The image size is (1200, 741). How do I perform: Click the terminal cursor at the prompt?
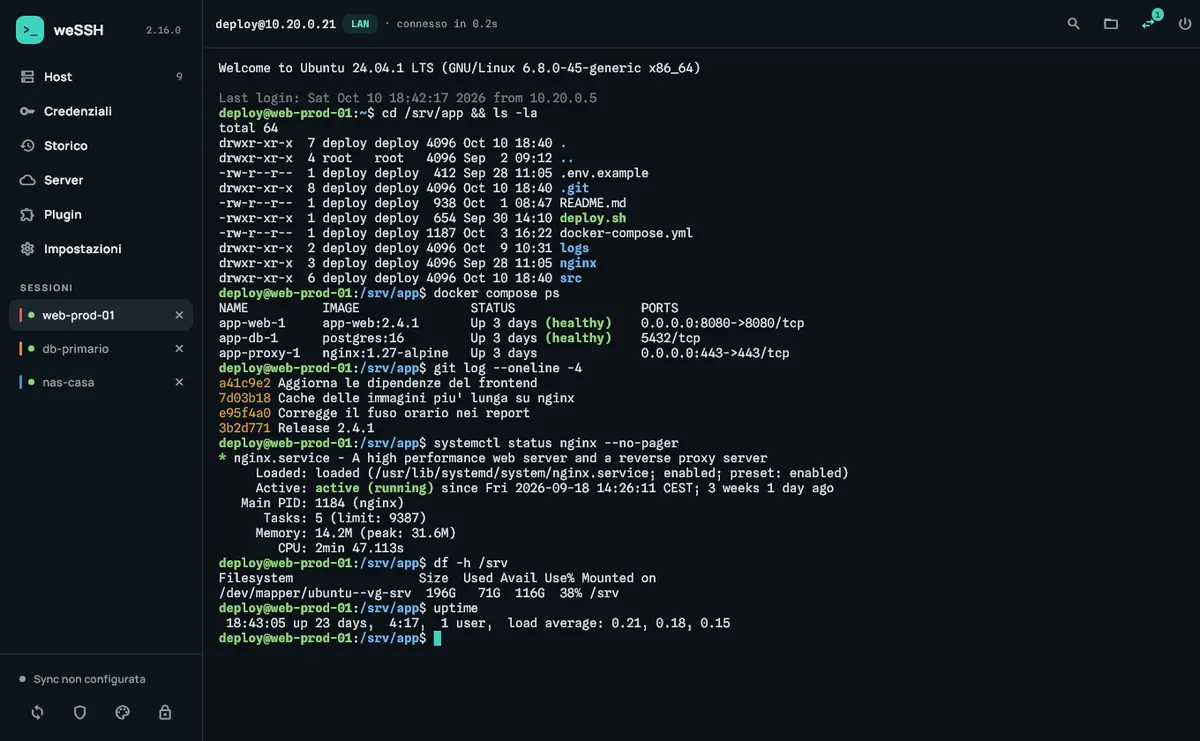437,638
